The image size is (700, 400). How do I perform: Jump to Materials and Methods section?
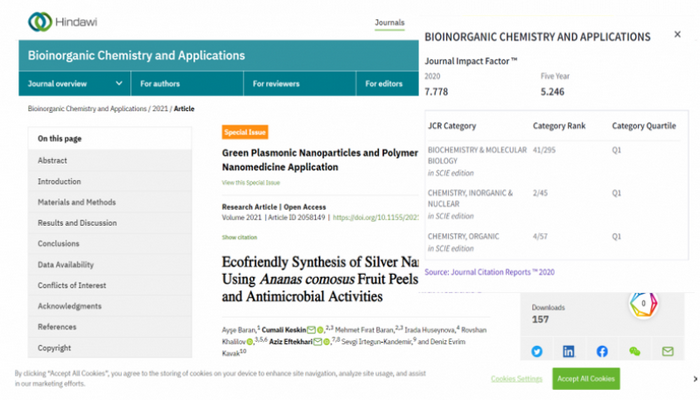[x=76, y=202]
